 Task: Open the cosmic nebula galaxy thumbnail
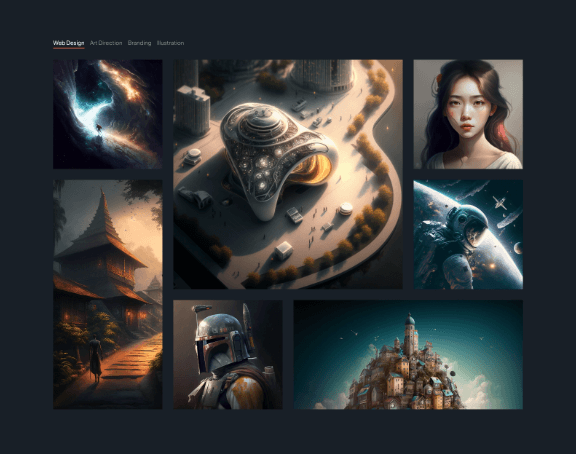(108, 114)
